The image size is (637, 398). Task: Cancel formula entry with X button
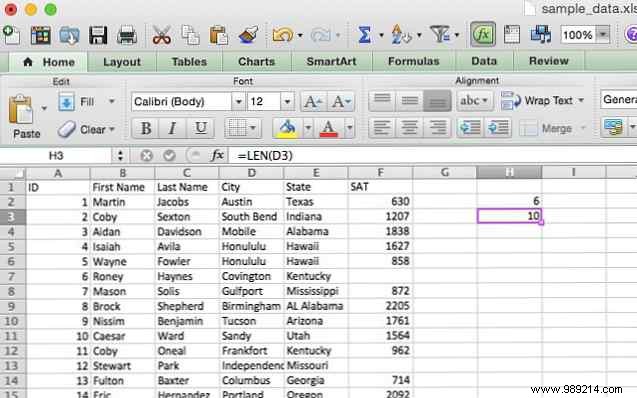(147, 156)
